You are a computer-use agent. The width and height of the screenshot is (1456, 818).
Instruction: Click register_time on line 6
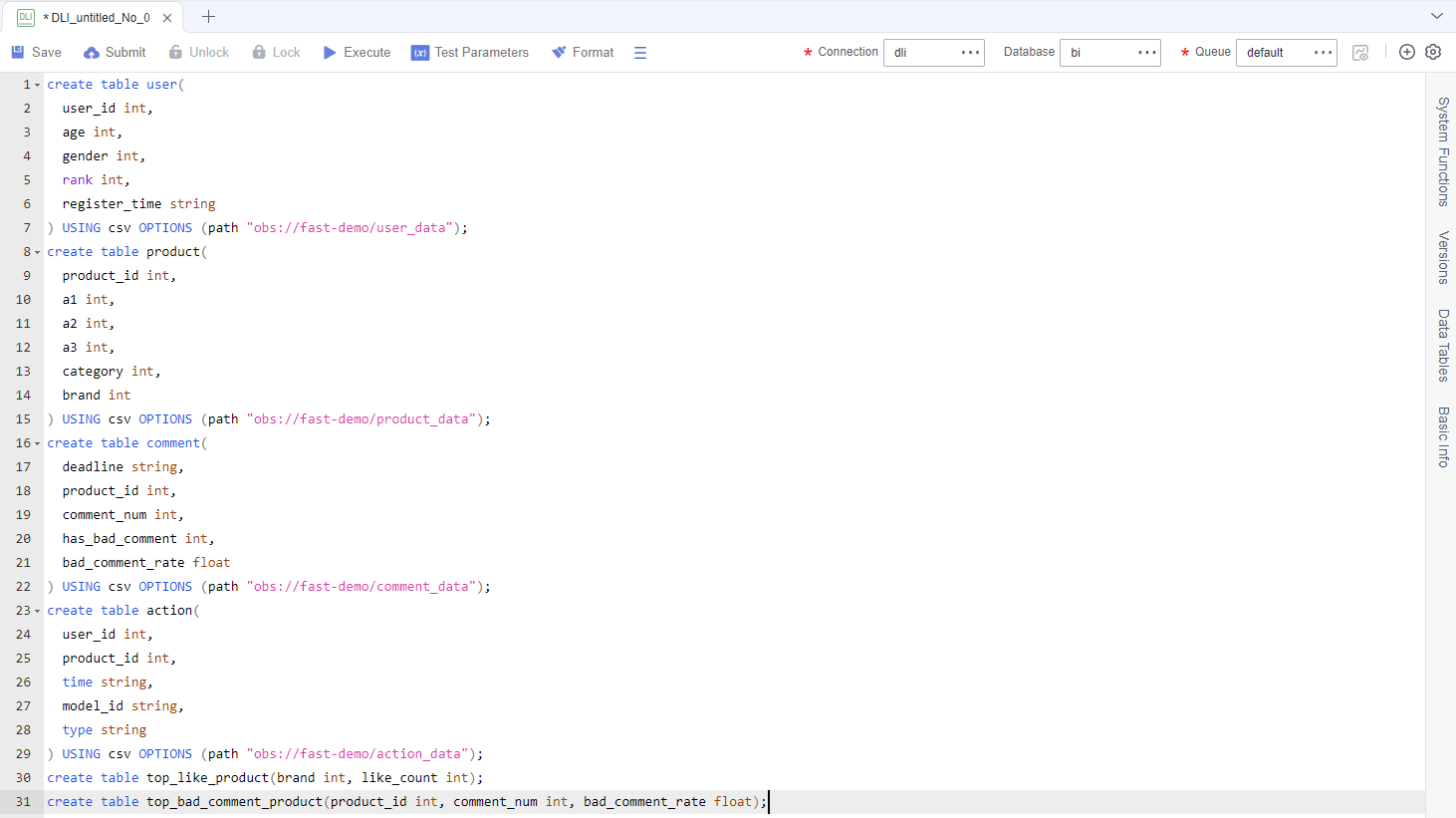tap(112, 204)
